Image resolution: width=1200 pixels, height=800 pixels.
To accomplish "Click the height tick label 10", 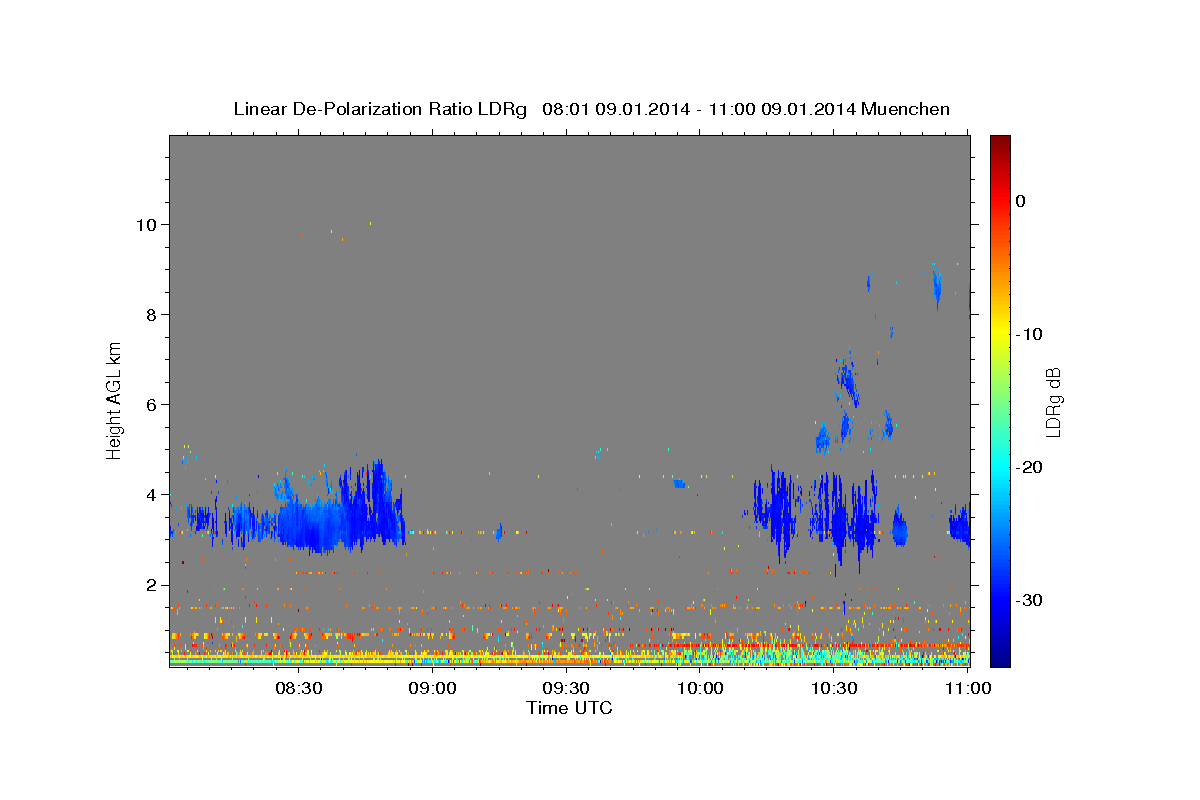I will tap(146, 224).
